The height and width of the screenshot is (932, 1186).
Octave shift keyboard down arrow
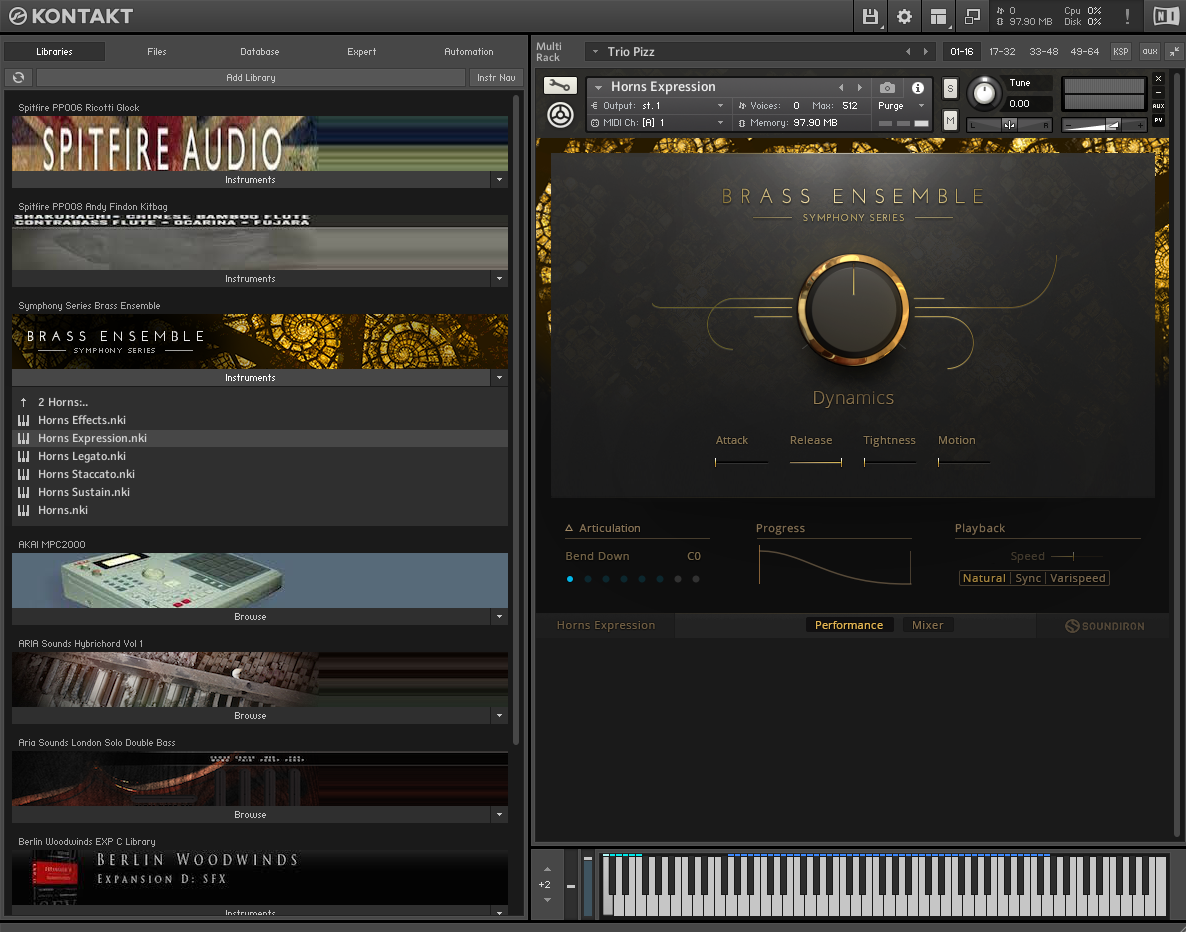pos(548,899)
